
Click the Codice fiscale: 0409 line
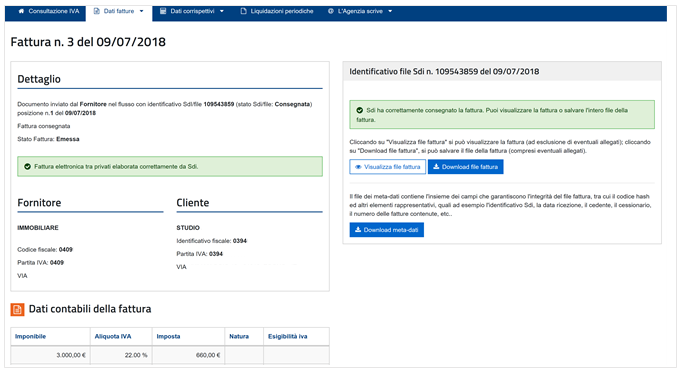point(45,250)
